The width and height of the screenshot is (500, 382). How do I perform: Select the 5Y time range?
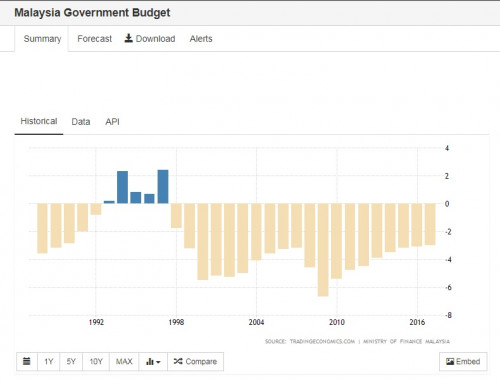coord(71,361)
